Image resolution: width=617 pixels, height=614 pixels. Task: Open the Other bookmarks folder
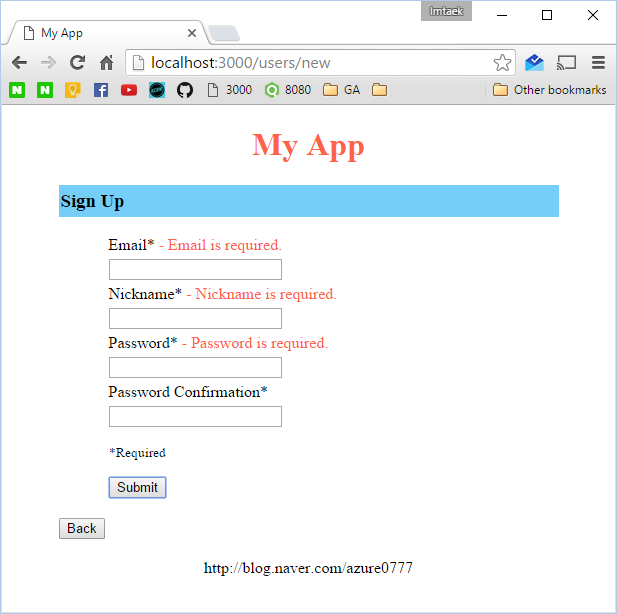[549, 90]
